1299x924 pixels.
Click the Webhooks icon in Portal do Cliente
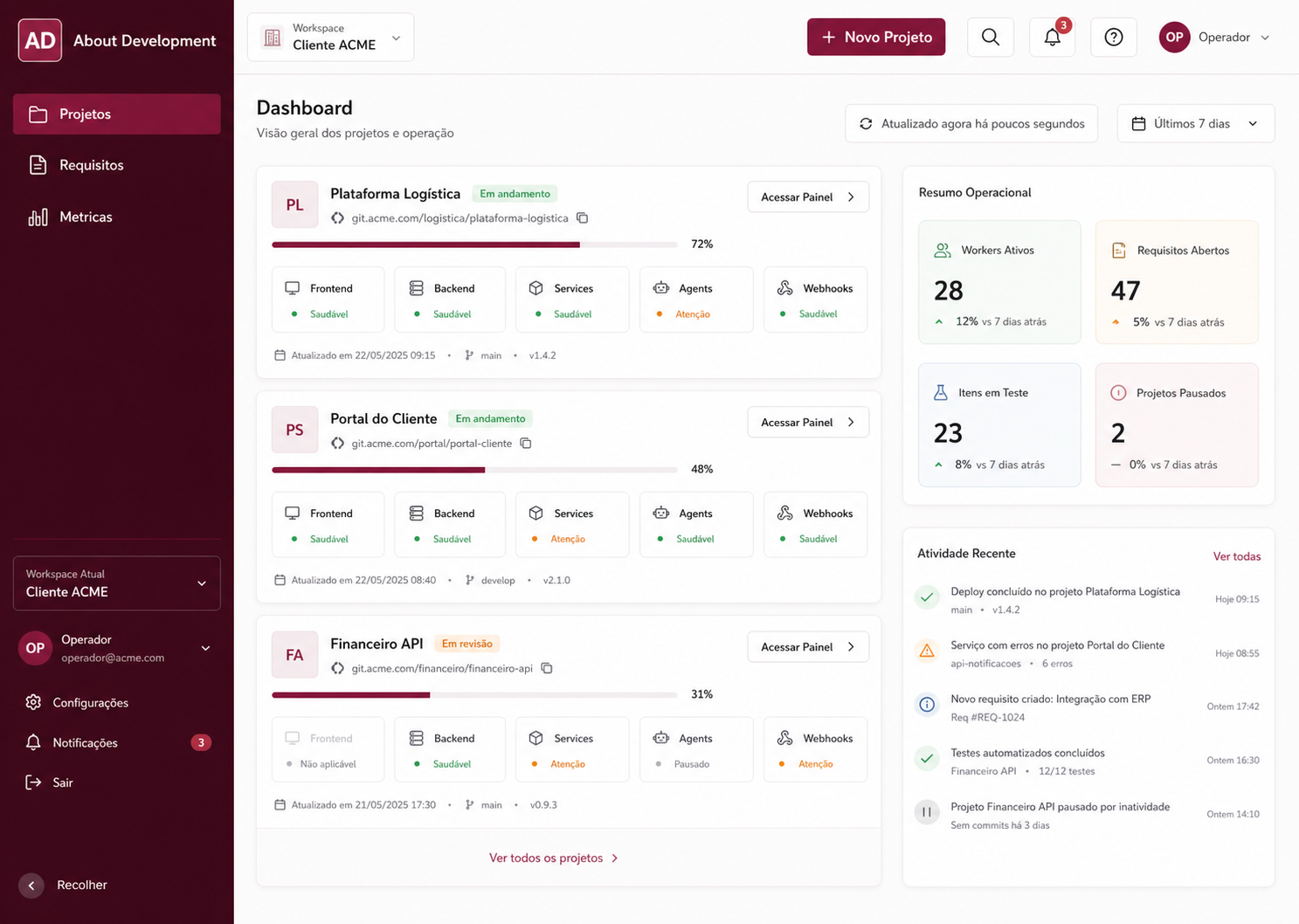point(785,514)
